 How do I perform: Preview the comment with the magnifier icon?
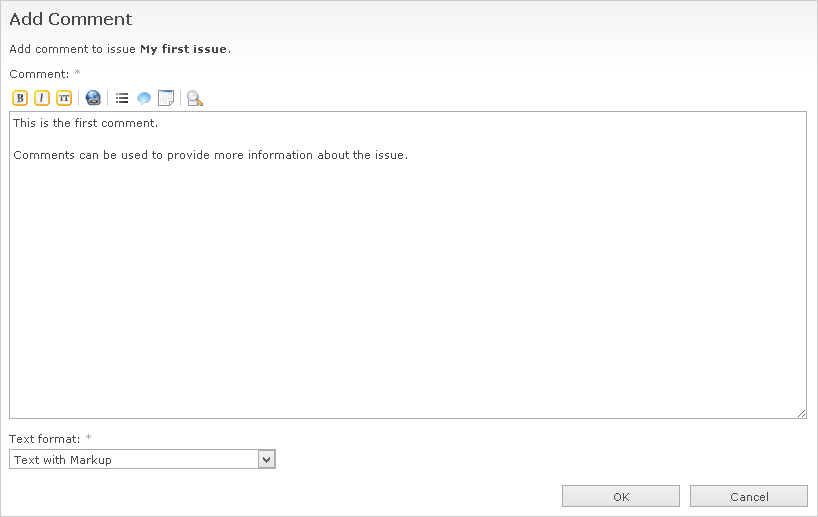[195, 98]
